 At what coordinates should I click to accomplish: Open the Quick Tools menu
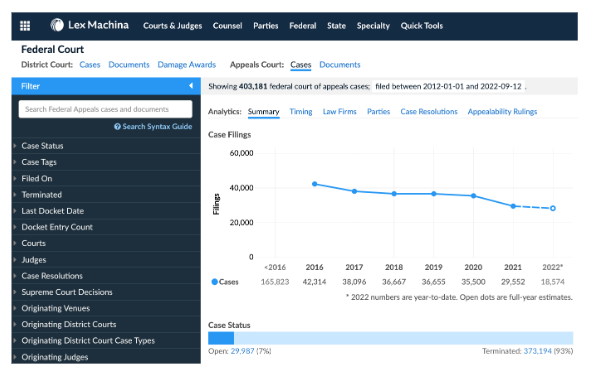(422, 26)
